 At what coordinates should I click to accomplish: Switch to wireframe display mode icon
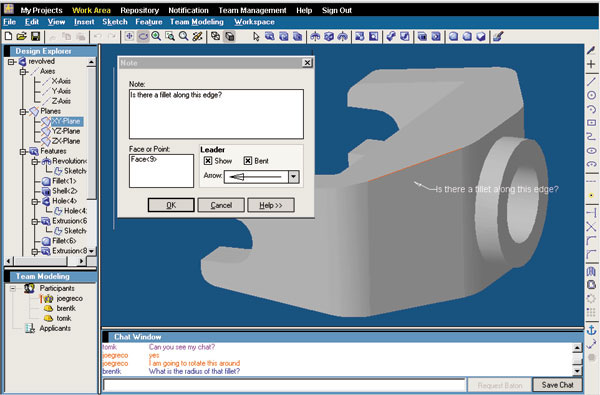(216, 36)
